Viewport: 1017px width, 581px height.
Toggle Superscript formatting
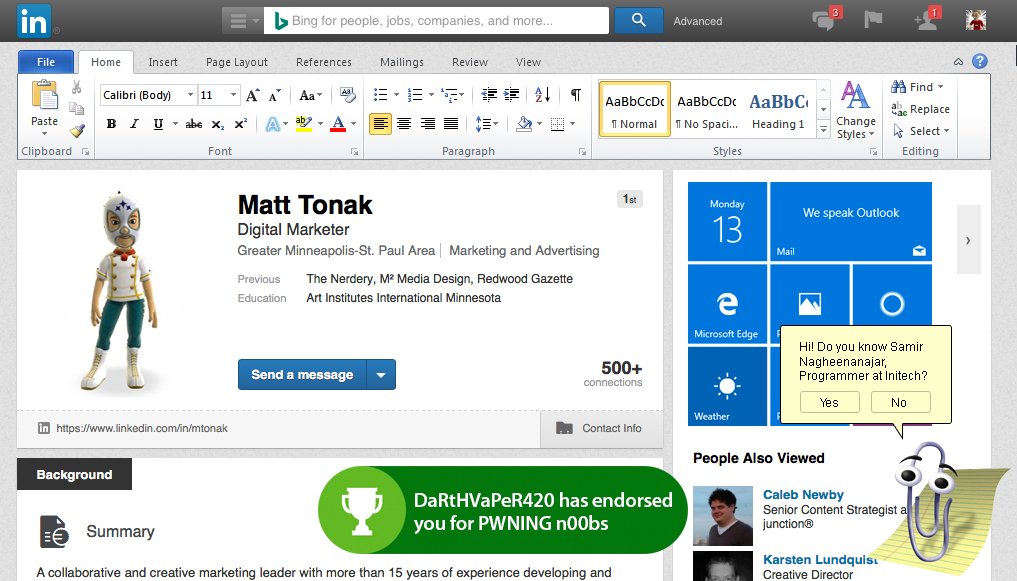tap(241, 124)
